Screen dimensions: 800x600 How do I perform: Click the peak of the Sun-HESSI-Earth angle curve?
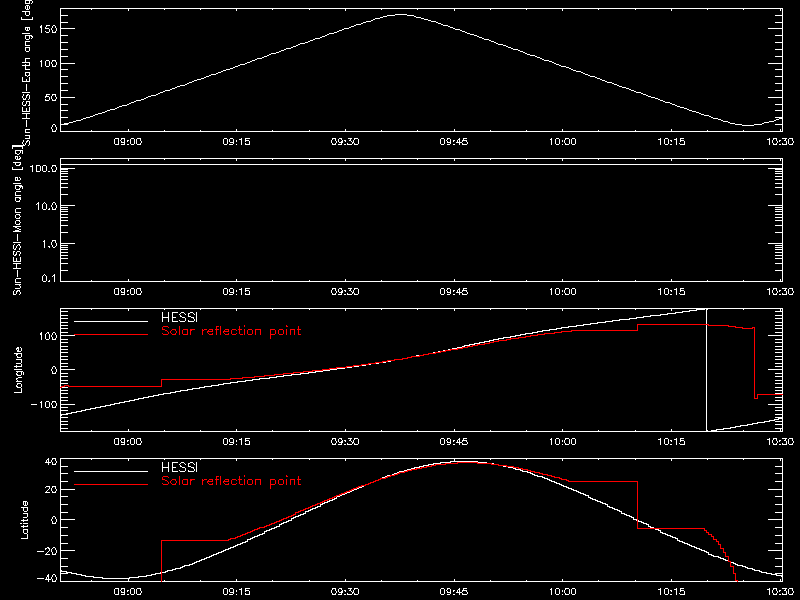point(401,15)
